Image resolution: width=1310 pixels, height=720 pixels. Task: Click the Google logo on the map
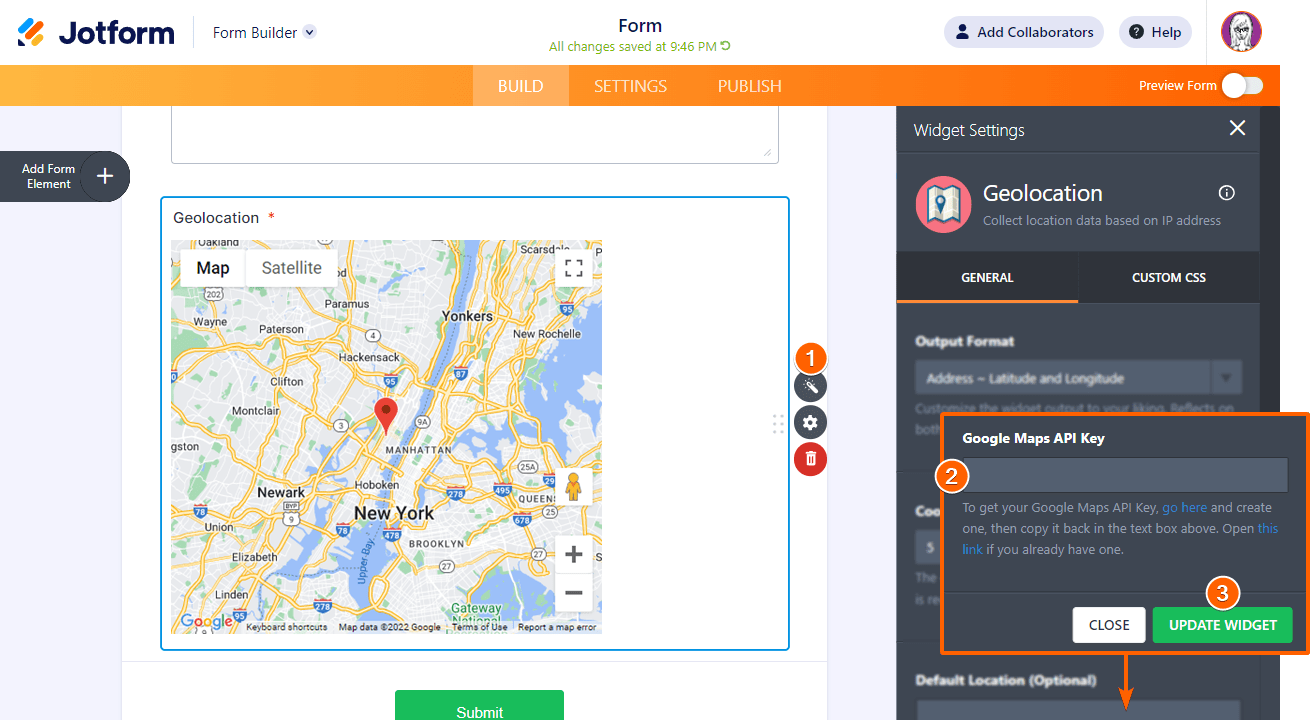tap(206, 622)
